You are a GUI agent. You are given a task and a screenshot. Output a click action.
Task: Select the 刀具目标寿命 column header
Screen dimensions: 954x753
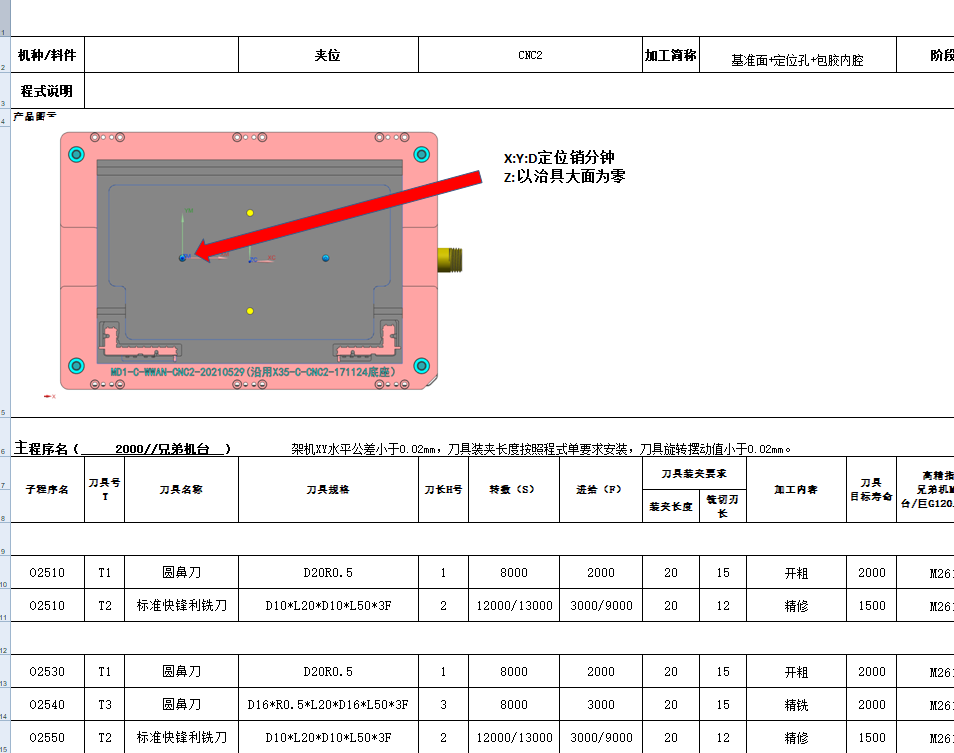[x=871, y=490]
